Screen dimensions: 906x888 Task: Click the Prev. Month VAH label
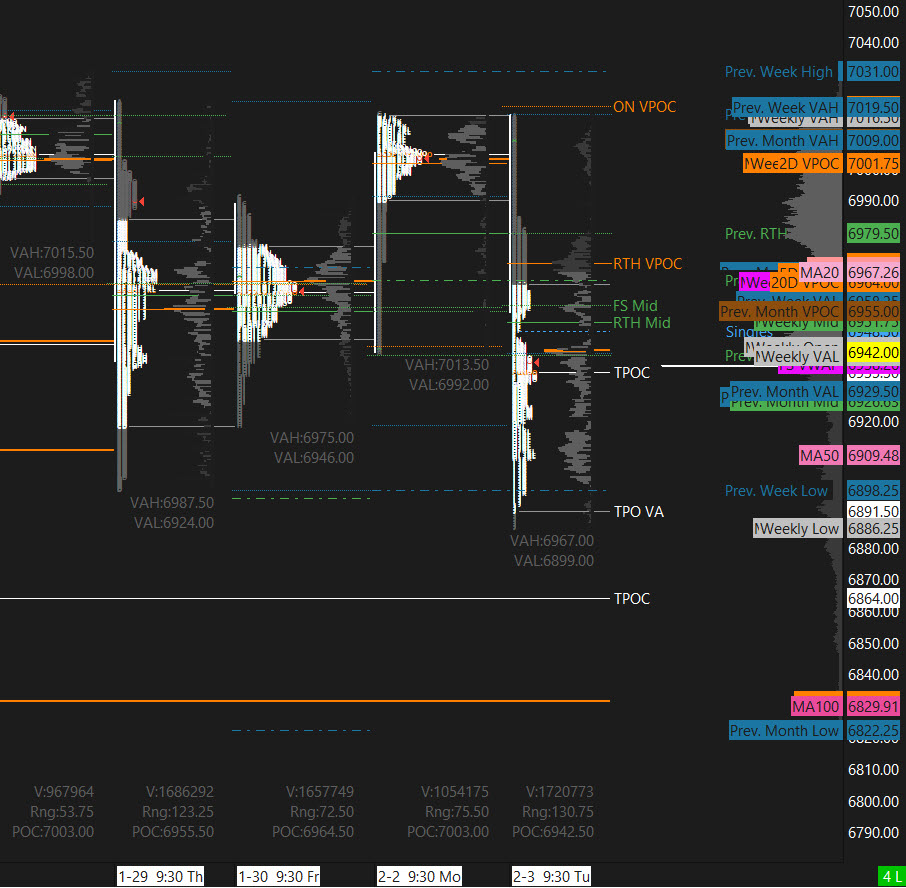(x=783, y=141)
